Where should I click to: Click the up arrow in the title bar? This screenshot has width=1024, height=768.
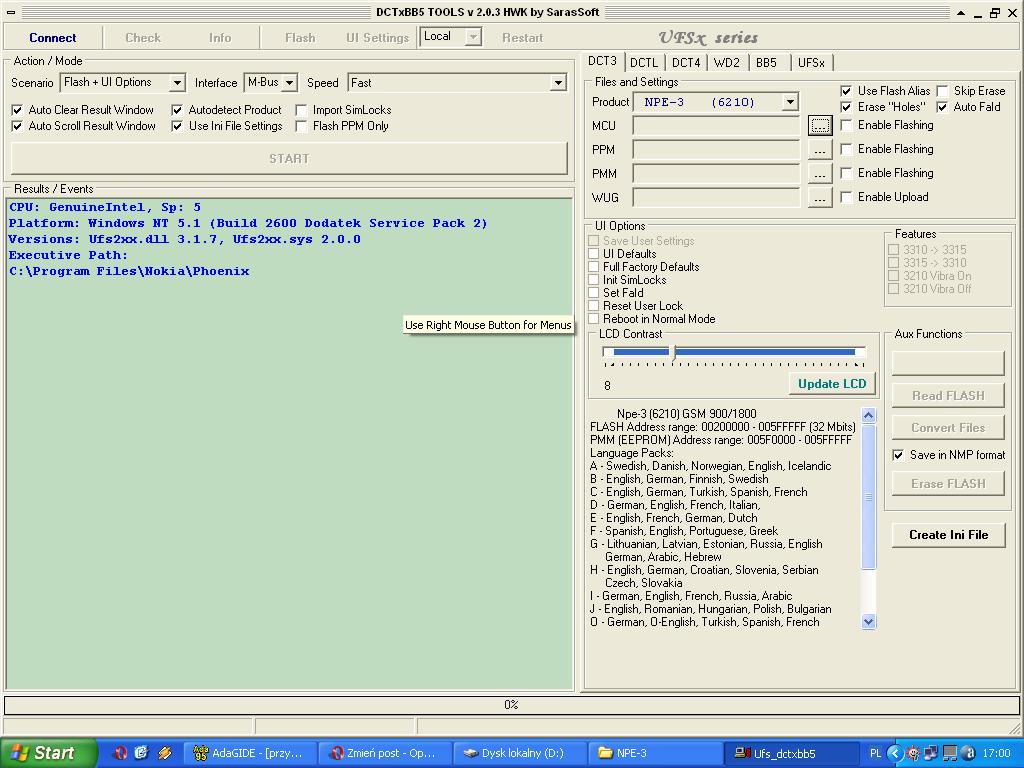[x=961, y=12]
